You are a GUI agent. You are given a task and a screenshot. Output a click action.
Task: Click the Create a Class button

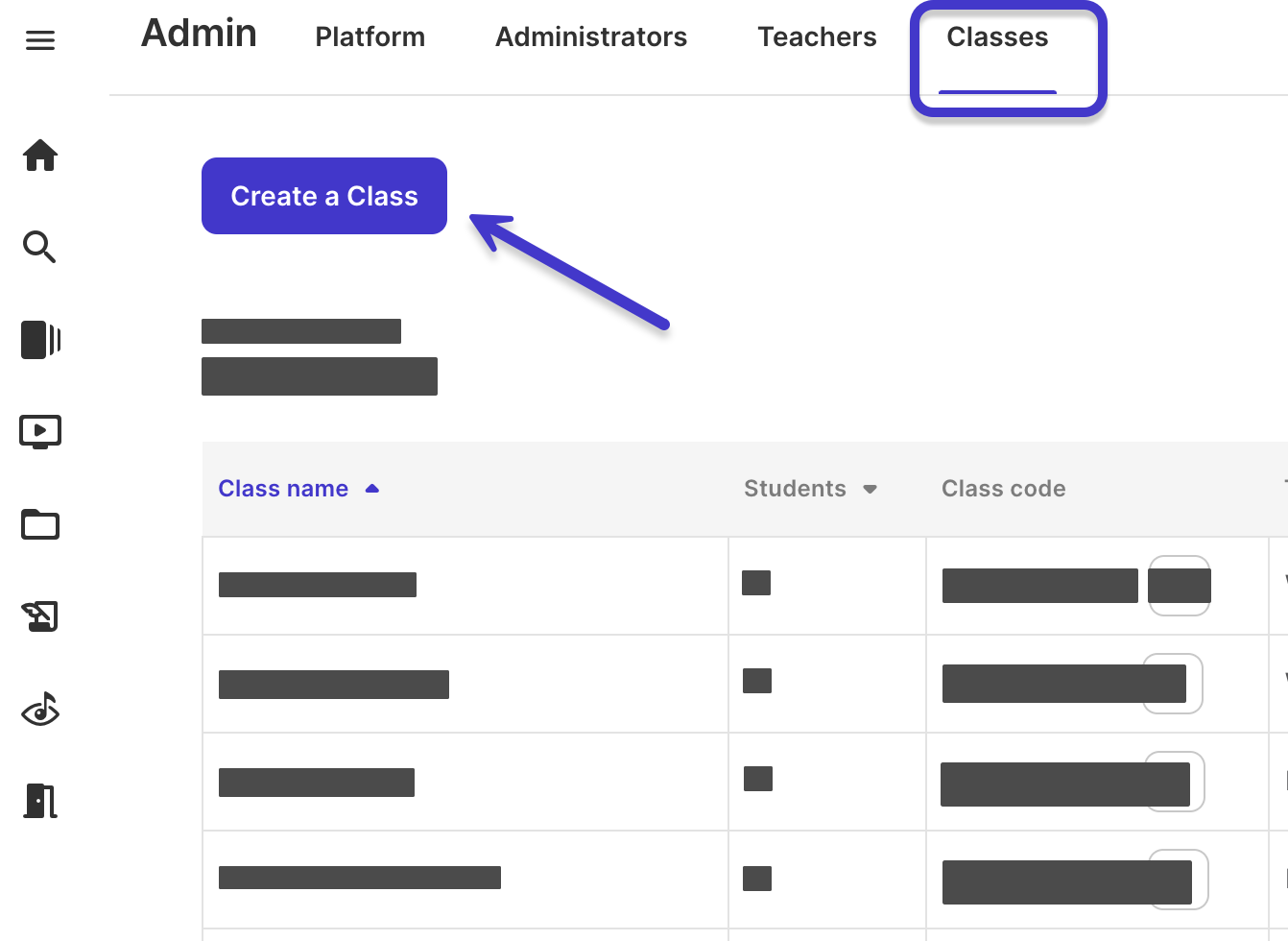click(324, 196)
